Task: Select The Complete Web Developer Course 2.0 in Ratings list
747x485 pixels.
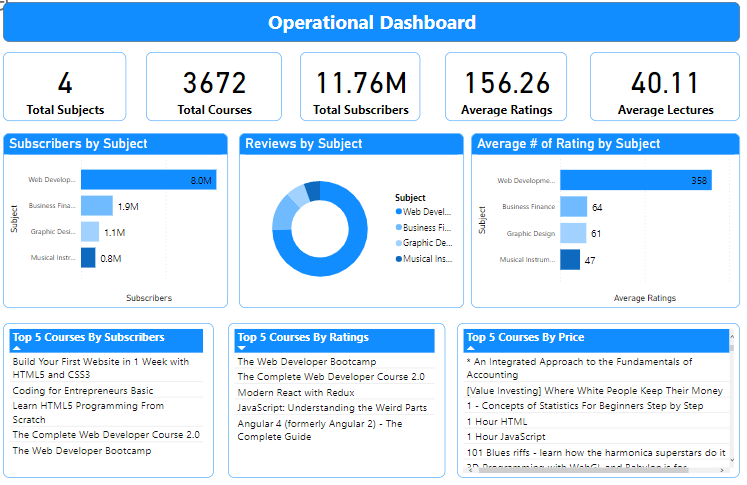Action: [335, 376]
